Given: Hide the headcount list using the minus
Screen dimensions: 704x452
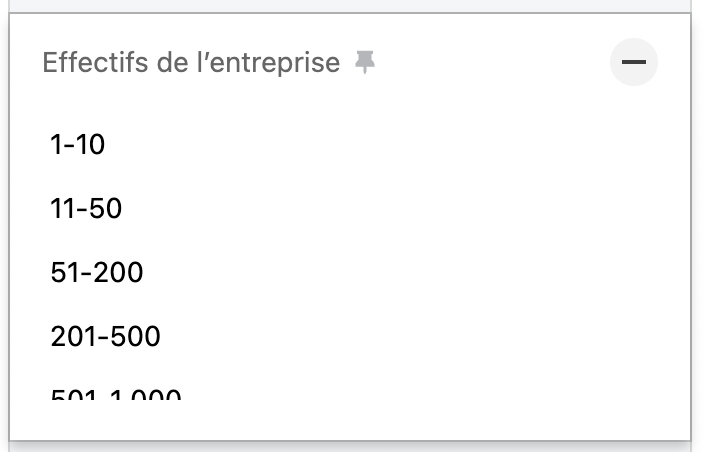Looking at the screenshot, I should (634, 62).
